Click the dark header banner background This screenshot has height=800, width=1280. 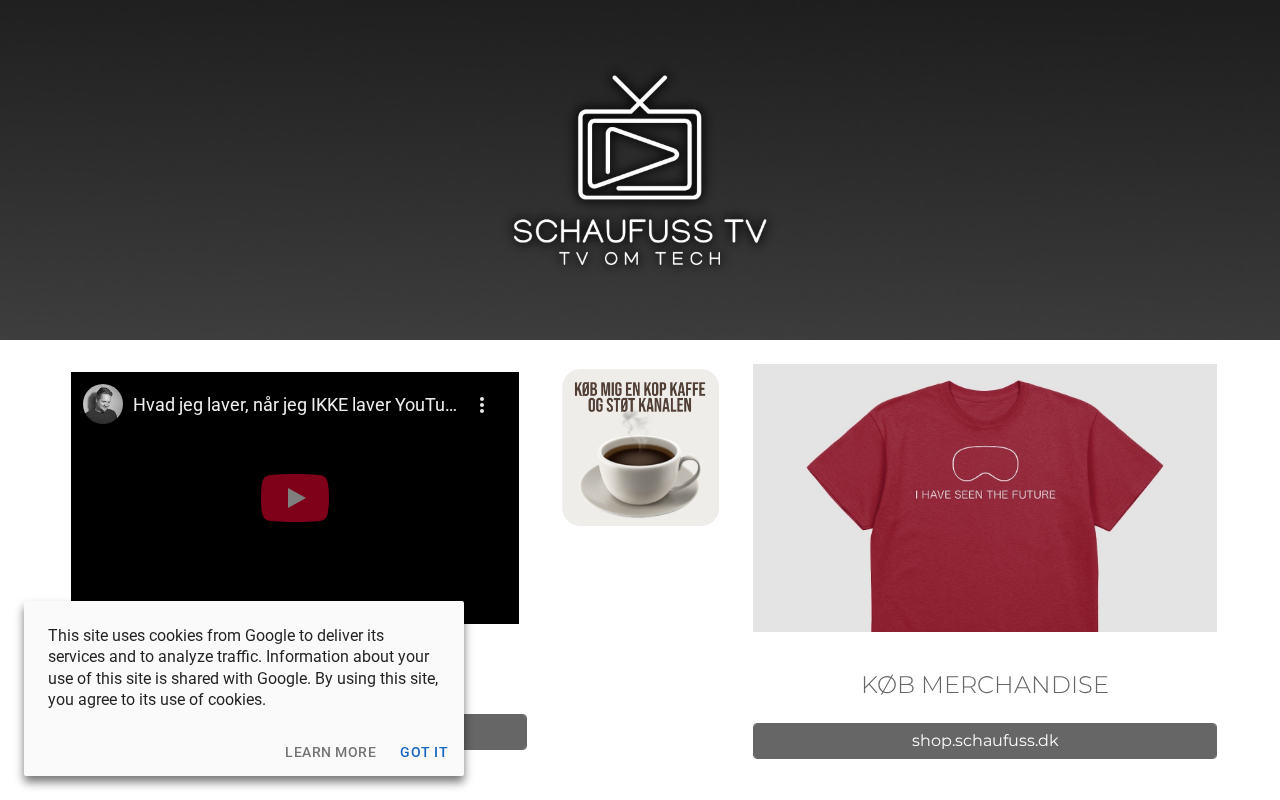click(x=1000, y=170)
